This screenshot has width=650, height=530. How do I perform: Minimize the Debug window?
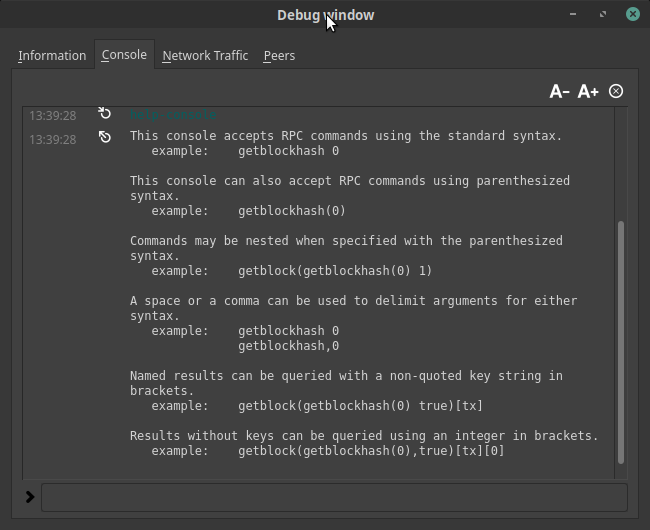(x=573, y=14)
